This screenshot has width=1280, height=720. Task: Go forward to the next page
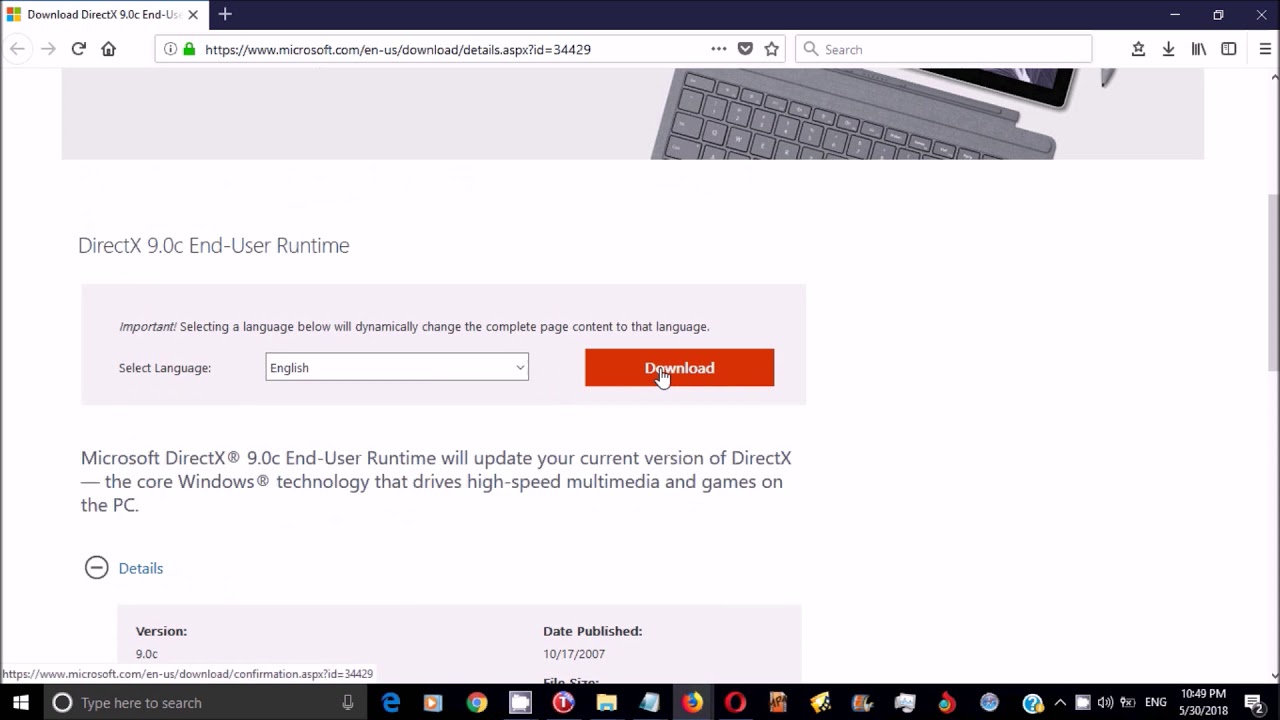tap(48, 49)
